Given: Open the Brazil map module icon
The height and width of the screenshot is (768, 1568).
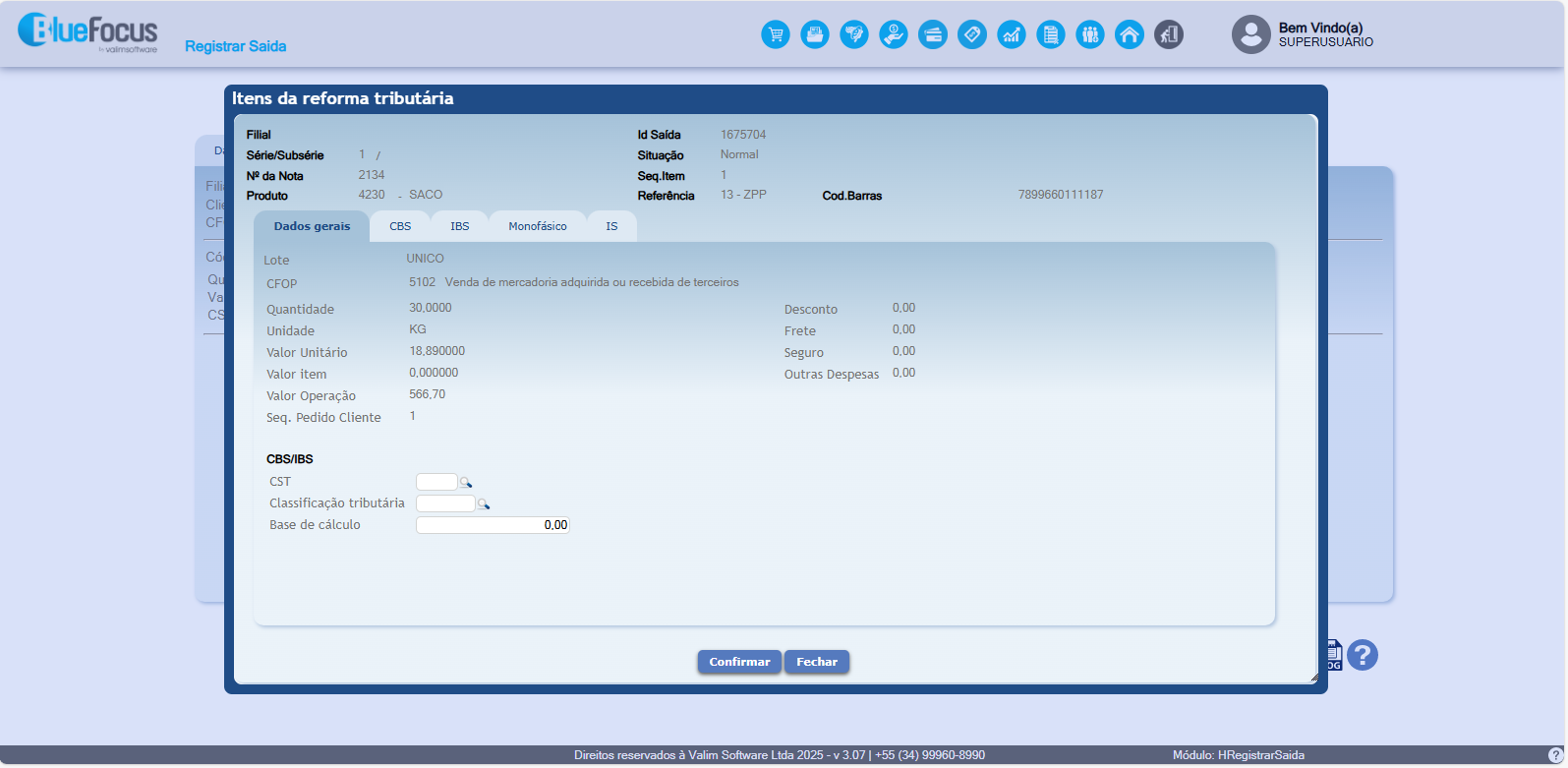Looking at the screenshot, I should (x=854, y=34).
